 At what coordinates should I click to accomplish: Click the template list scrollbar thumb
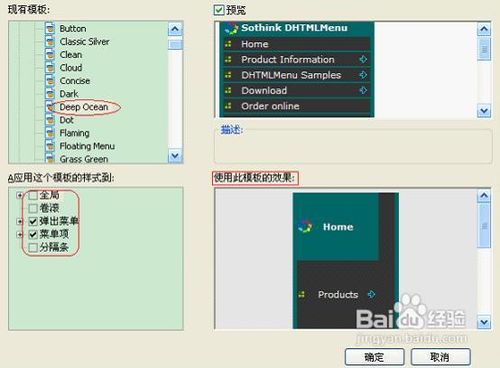175,44
